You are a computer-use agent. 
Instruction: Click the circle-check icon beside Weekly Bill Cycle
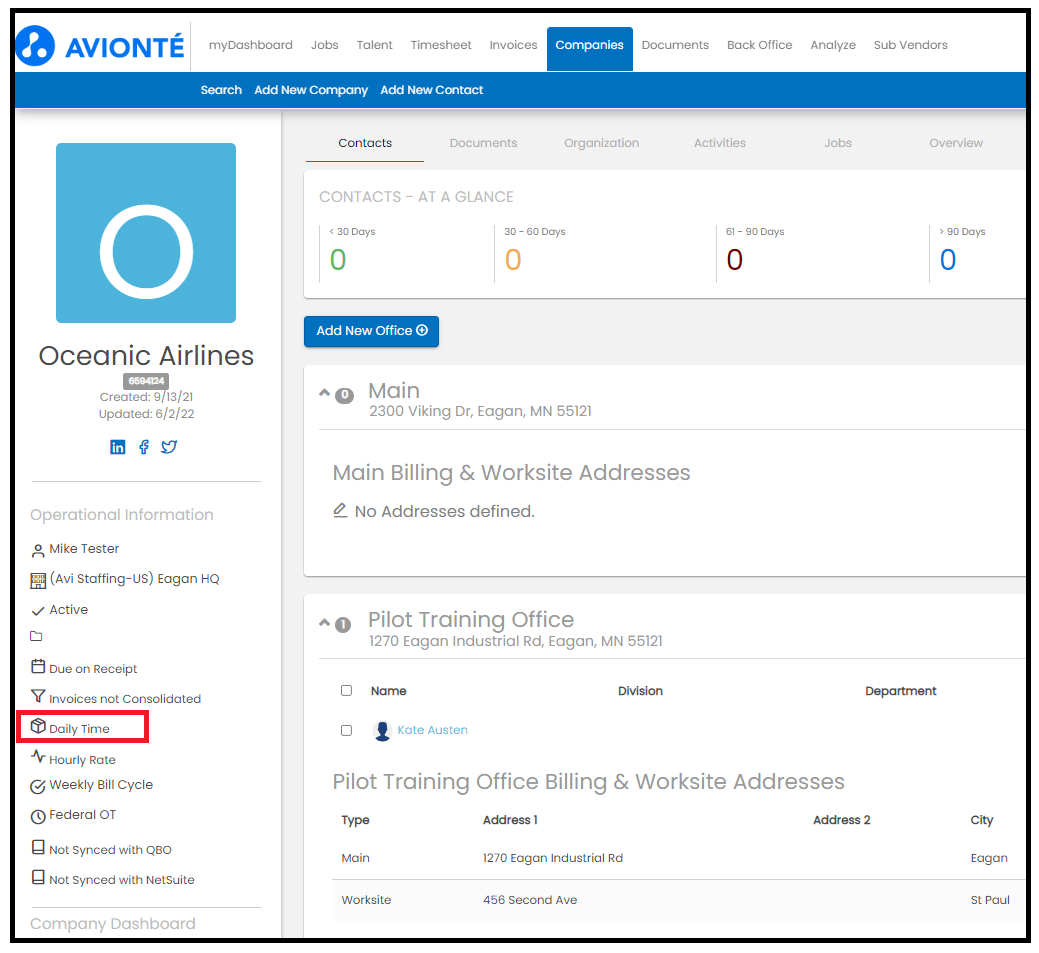click(38, 787)
